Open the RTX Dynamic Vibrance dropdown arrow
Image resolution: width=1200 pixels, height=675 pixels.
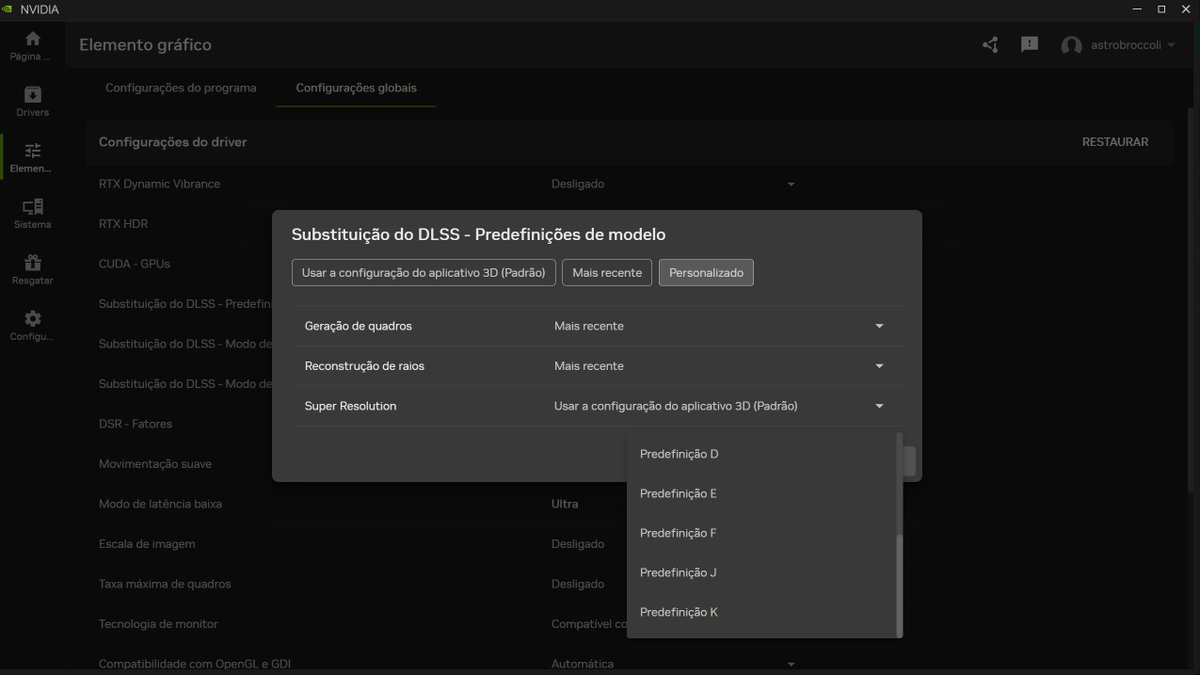pos(791,184)
